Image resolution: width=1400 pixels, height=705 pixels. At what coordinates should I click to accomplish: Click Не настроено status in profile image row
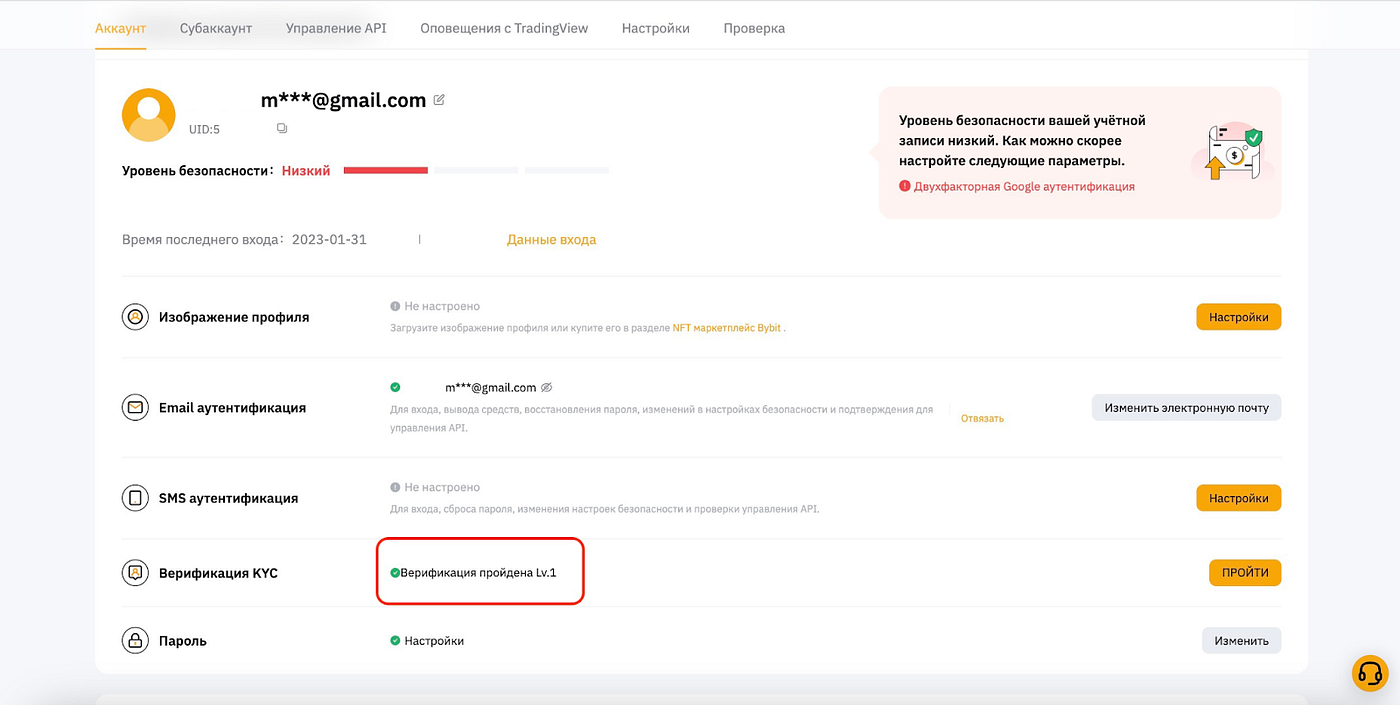coord(442,306)
